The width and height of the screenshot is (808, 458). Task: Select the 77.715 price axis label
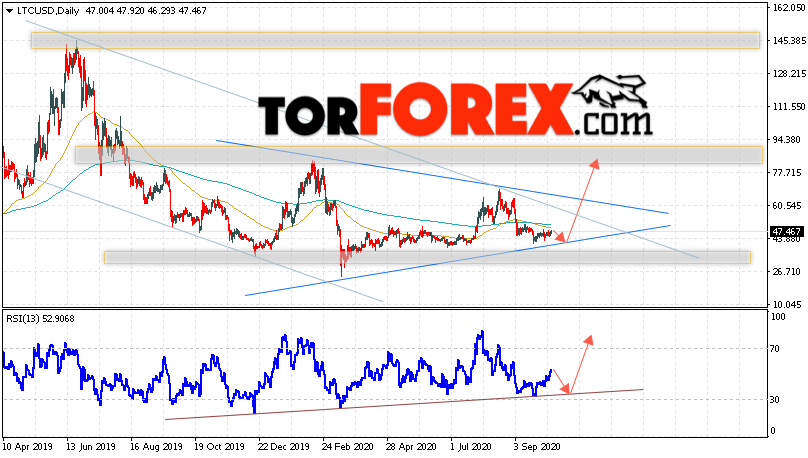(786, 173)
